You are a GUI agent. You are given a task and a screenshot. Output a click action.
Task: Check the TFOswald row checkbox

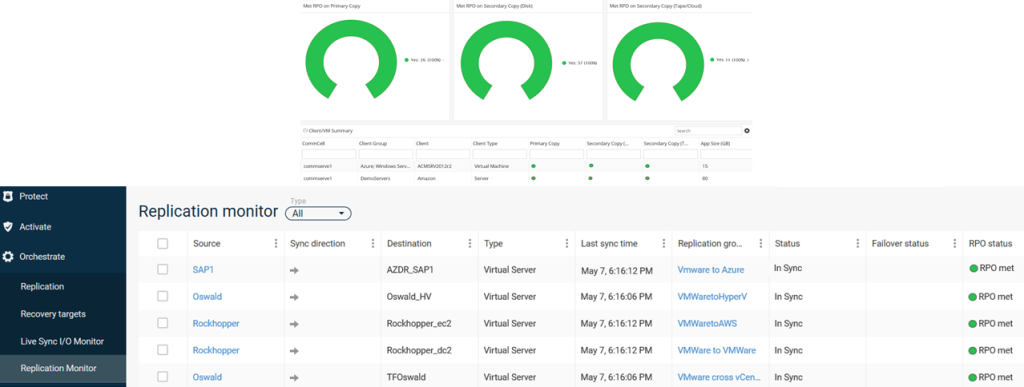(x=163, y=377)
